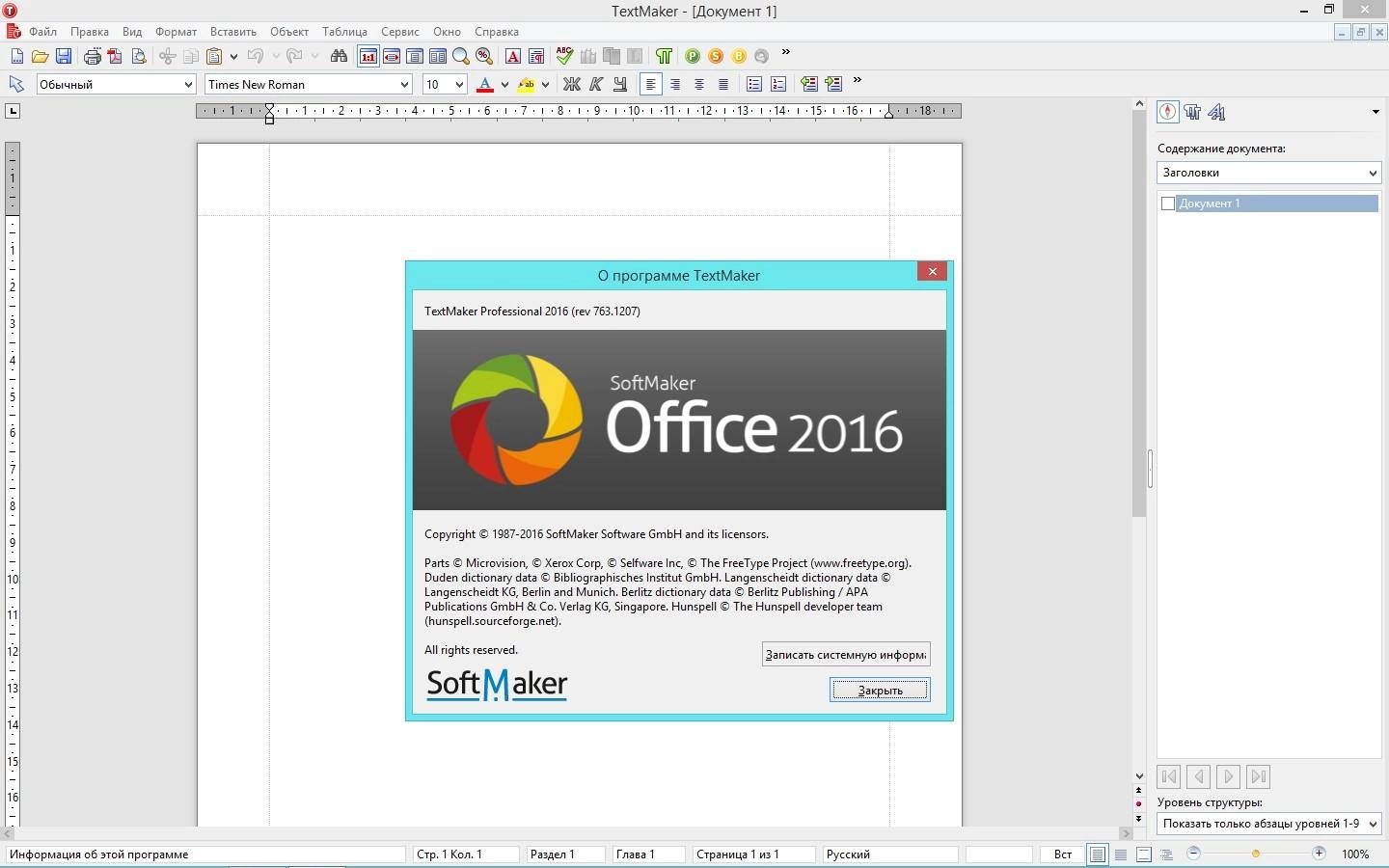Insert a text frame with the A icon
The height and width of the screenshot is (868, 1389).
[513, 56]
